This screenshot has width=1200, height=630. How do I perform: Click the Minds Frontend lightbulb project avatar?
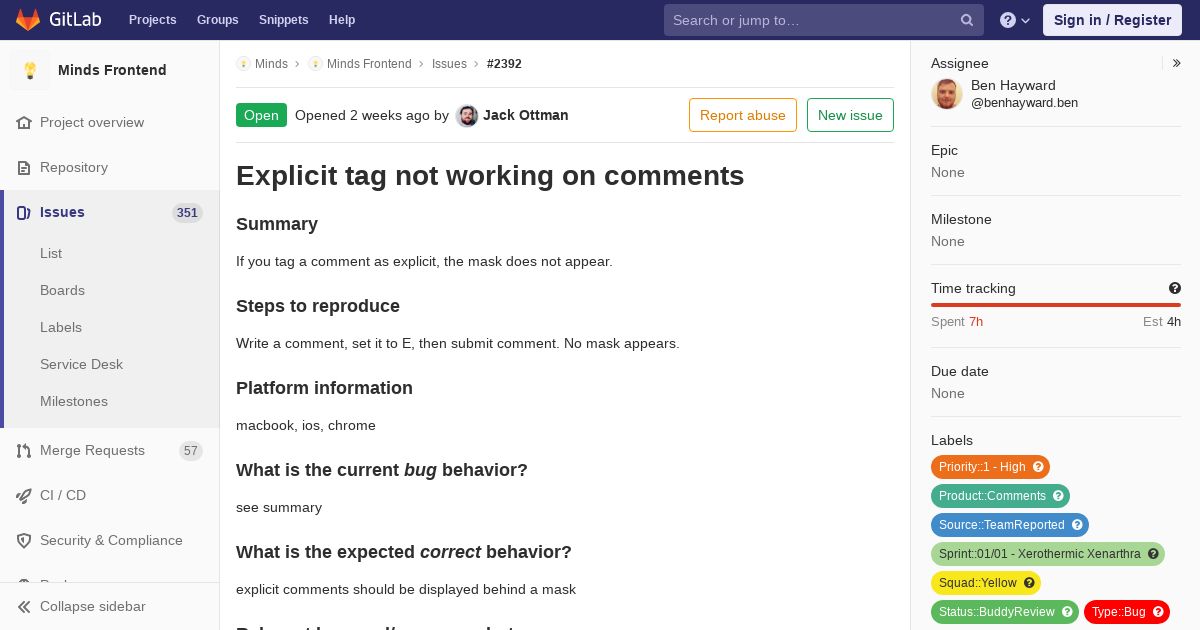(x=30, y=70)
